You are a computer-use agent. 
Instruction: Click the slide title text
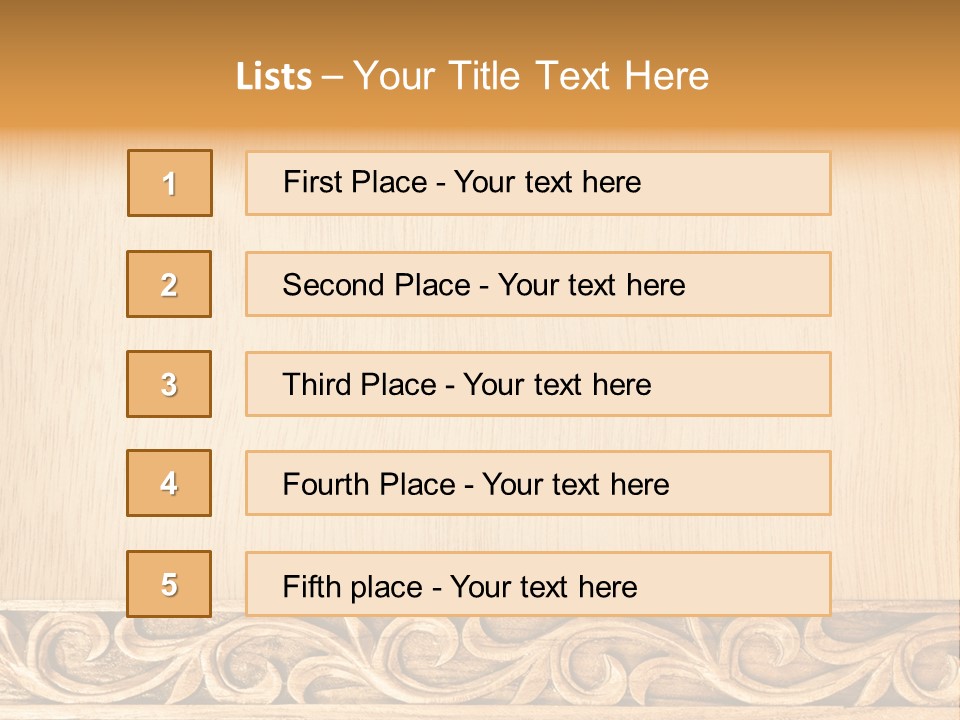point(472,76)
